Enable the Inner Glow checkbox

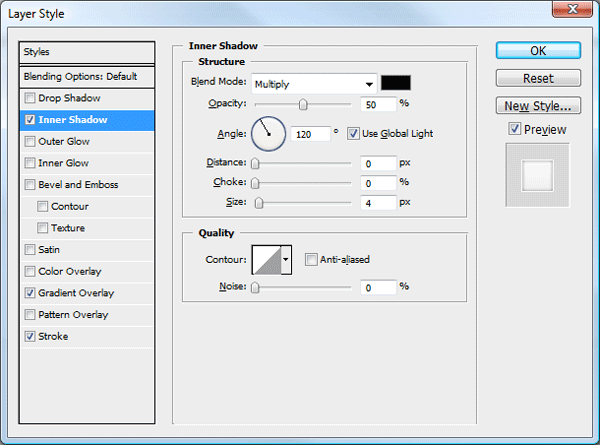click(29, 163)
